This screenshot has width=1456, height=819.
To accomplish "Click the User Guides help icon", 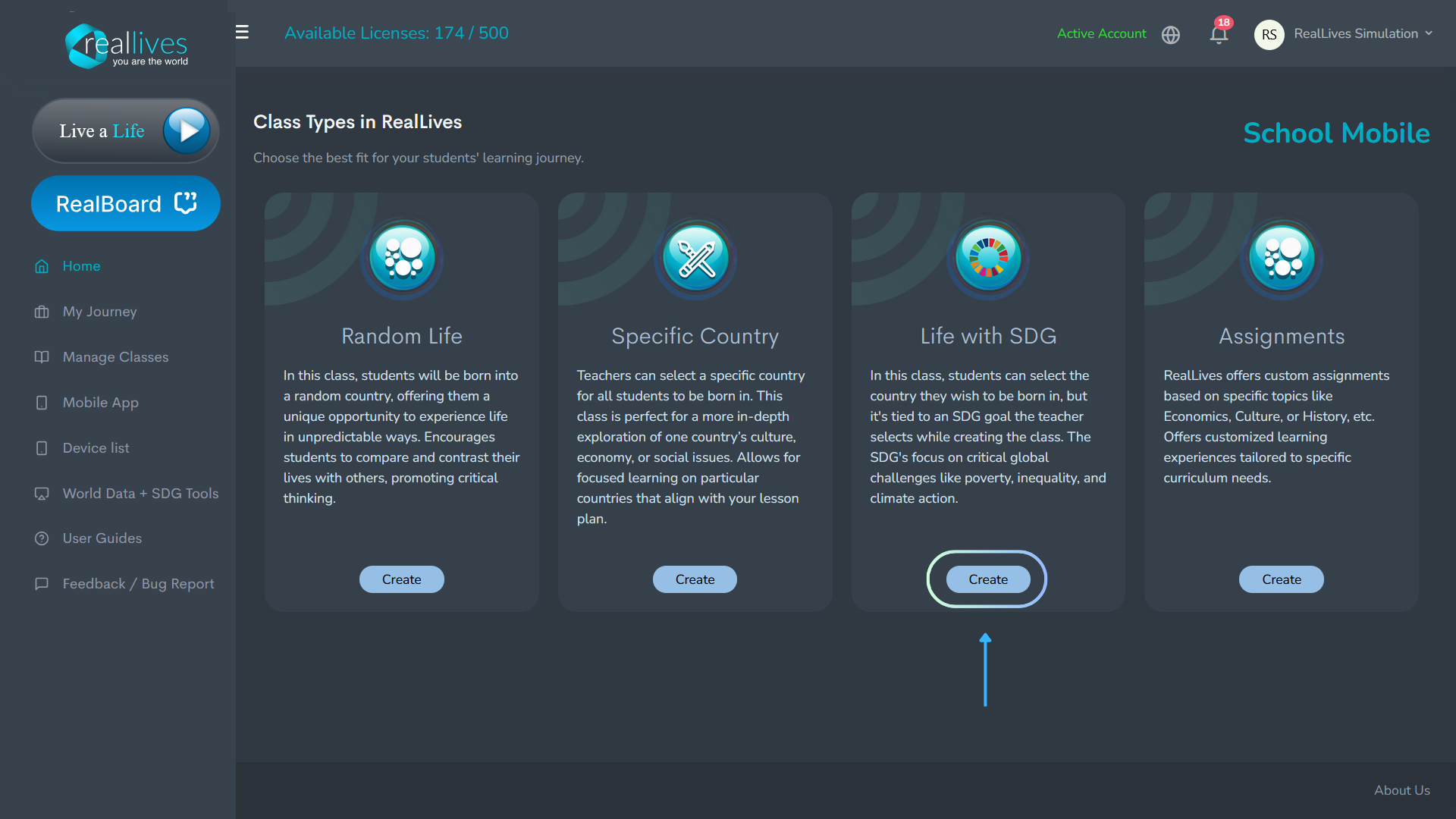I will point(42,538).
